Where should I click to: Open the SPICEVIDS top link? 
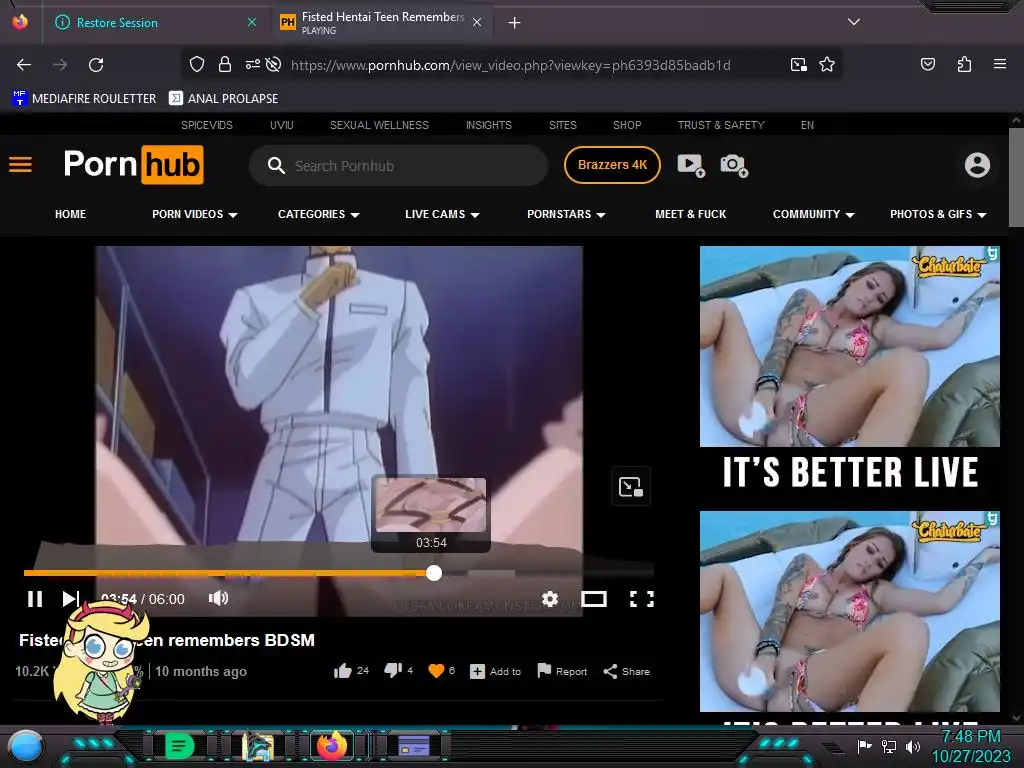pos(207,125)
